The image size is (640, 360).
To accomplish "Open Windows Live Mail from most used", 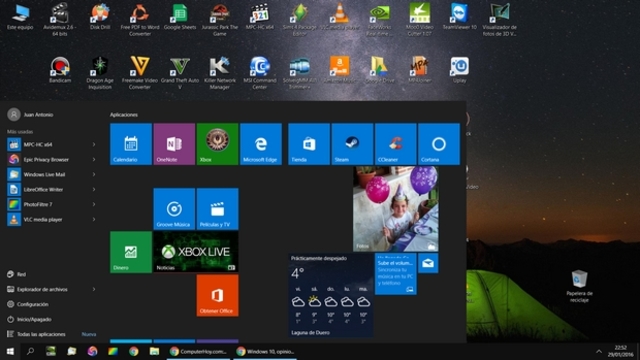I will click(x=51, y=174).
